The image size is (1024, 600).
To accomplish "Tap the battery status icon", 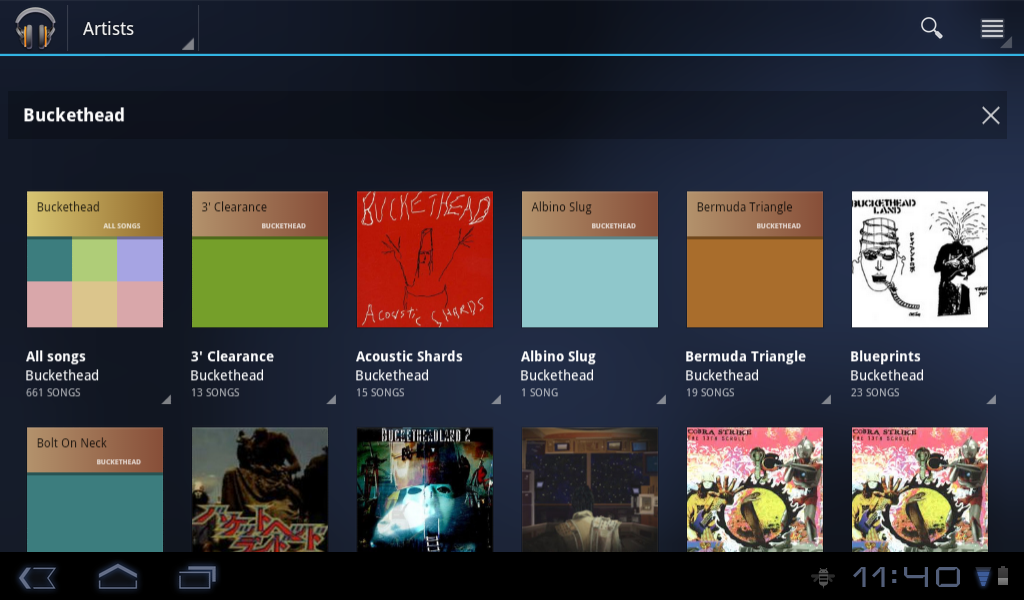I will [x=1003, y=577].
